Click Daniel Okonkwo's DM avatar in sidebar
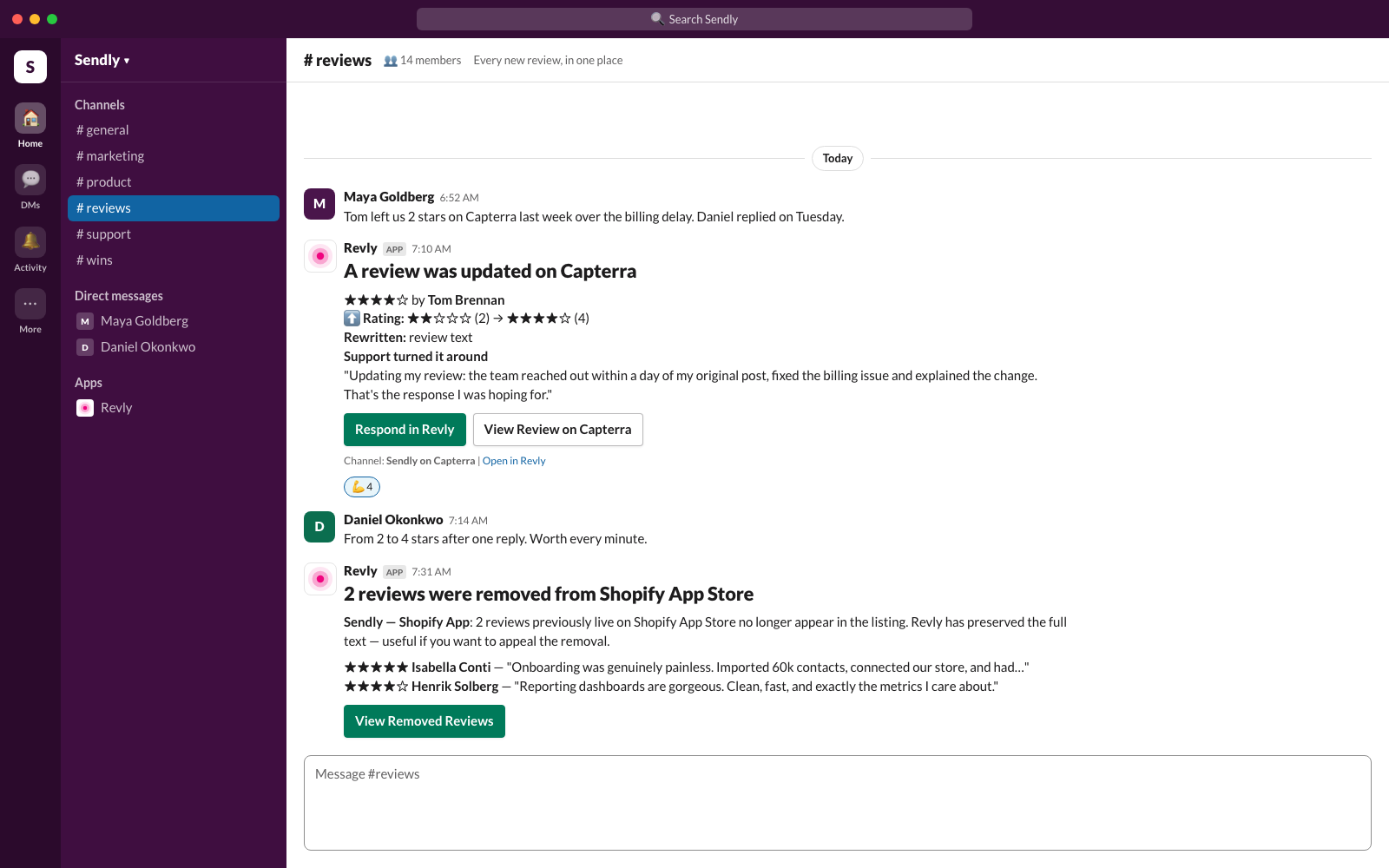This screenshot has width=1389, height=868. pos(85,347)
